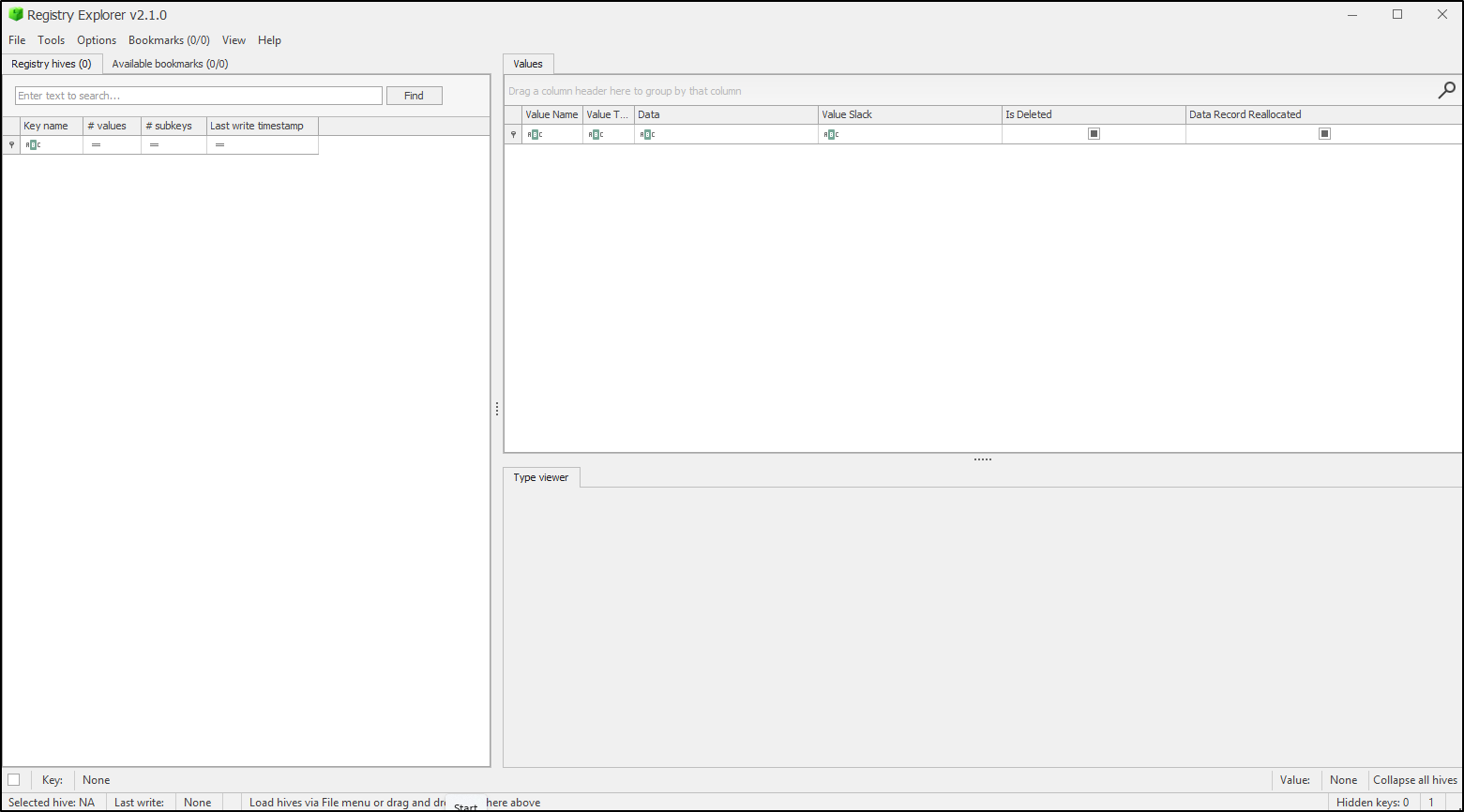The height and width of the screenshot is (812, 1464).
Task: Open the Help menu
Action: 269,40
